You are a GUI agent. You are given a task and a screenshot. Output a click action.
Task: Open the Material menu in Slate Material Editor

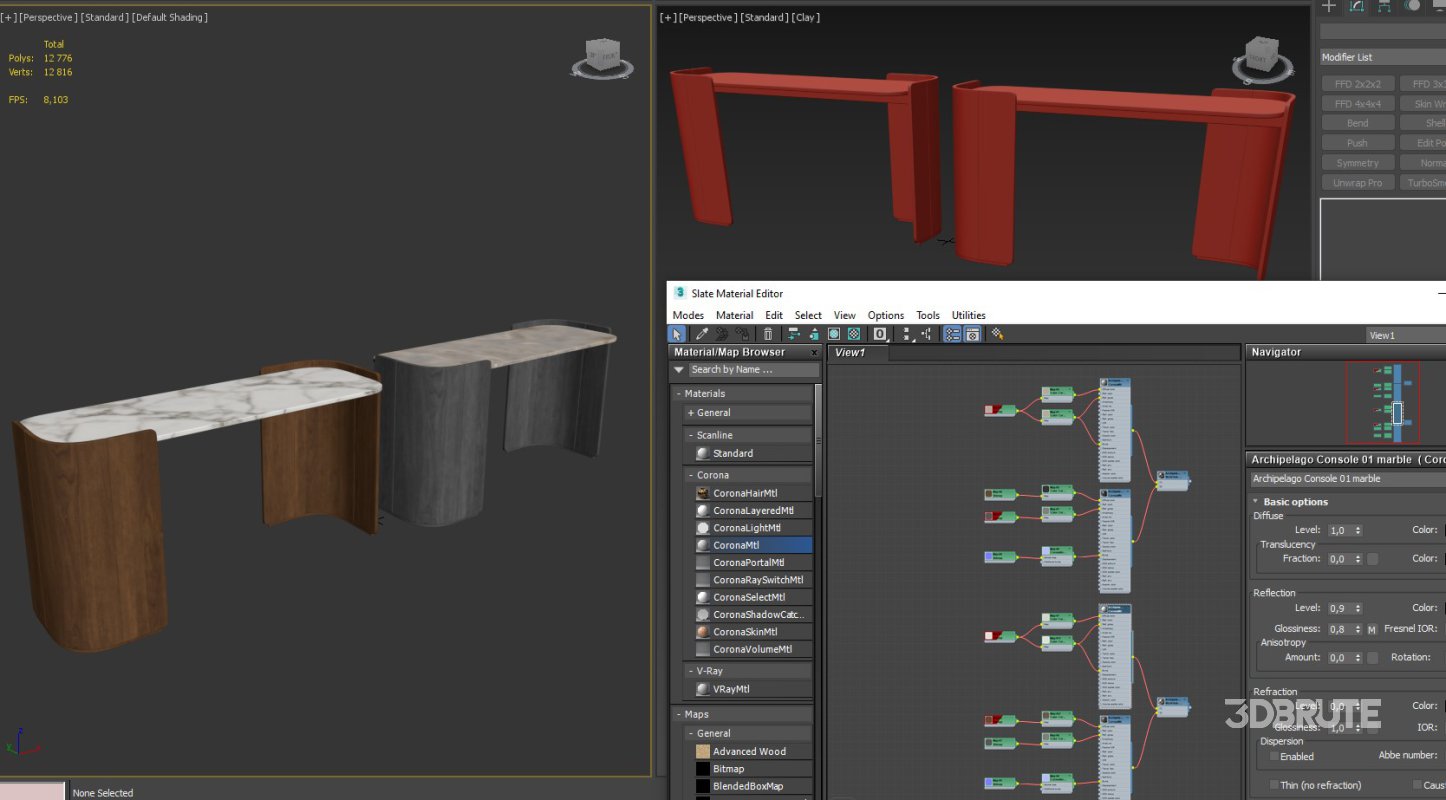734,315
